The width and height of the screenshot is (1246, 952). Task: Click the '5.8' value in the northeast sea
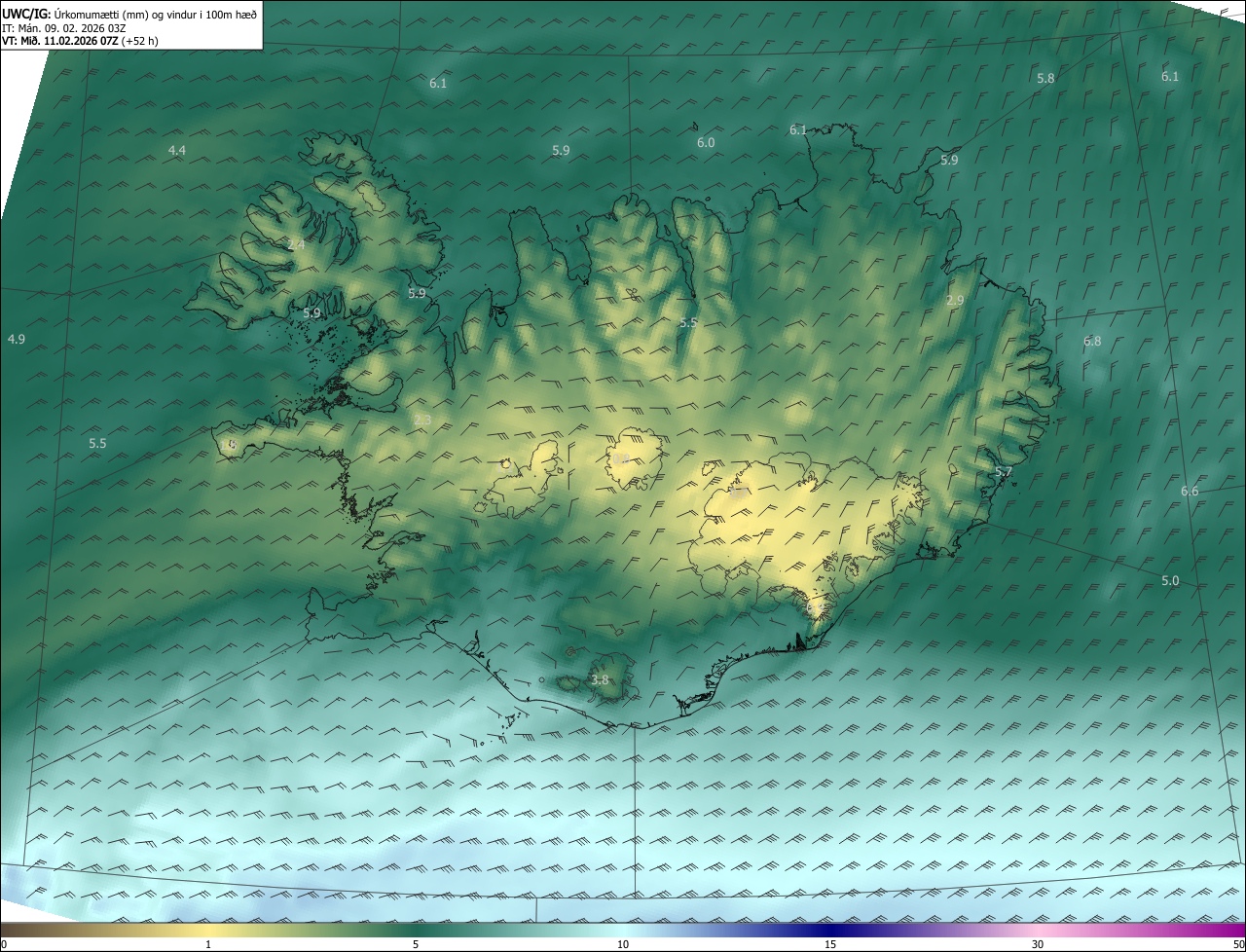click(1045, 78)
